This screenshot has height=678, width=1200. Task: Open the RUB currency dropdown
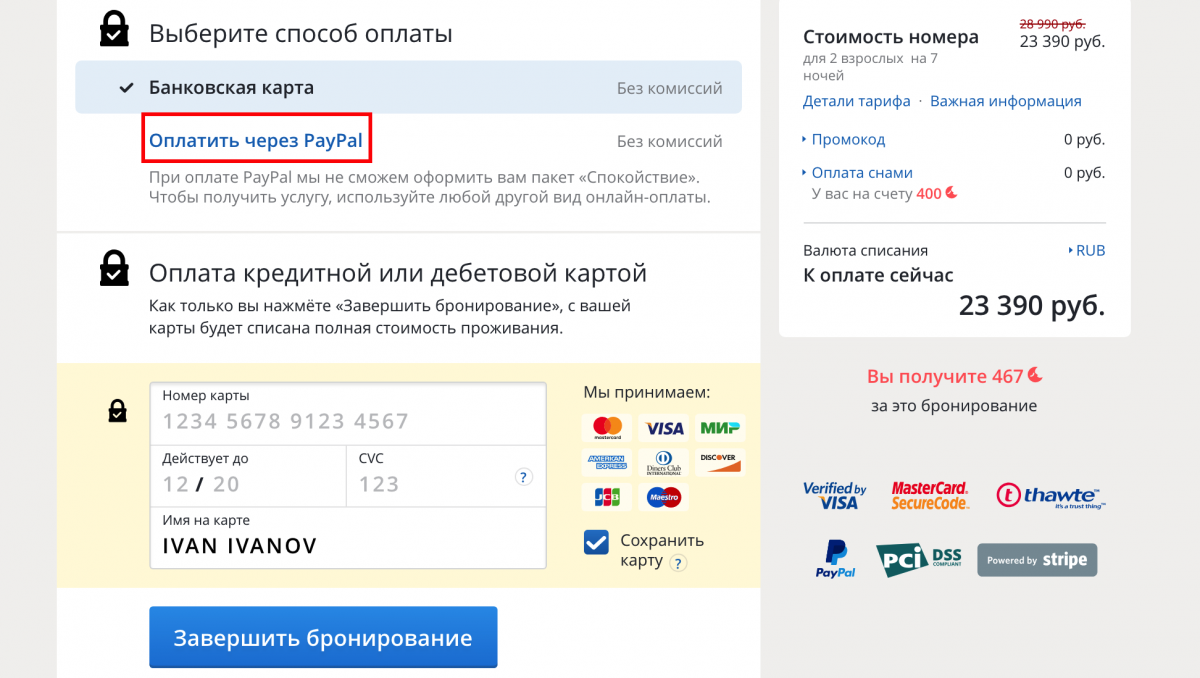pyautogui.click(x=1086, y=250)
